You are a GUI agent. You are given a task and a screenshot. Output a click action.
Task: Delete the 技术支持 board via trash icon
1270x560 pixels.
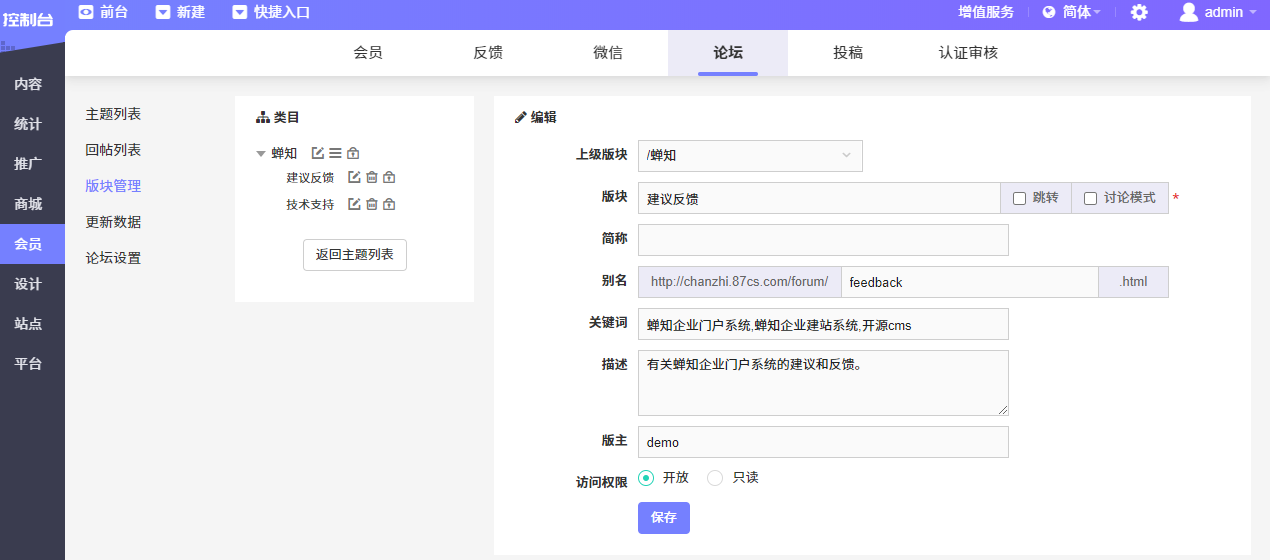pyautogui.click(x=372, y=204)
